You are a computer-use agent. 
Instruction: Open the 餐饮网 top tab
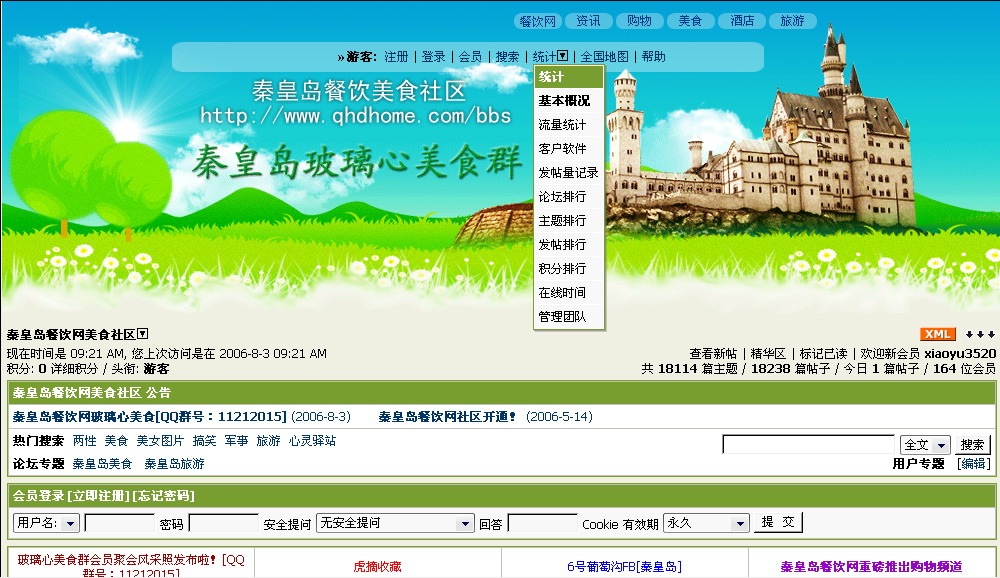[x=538, y=21]
